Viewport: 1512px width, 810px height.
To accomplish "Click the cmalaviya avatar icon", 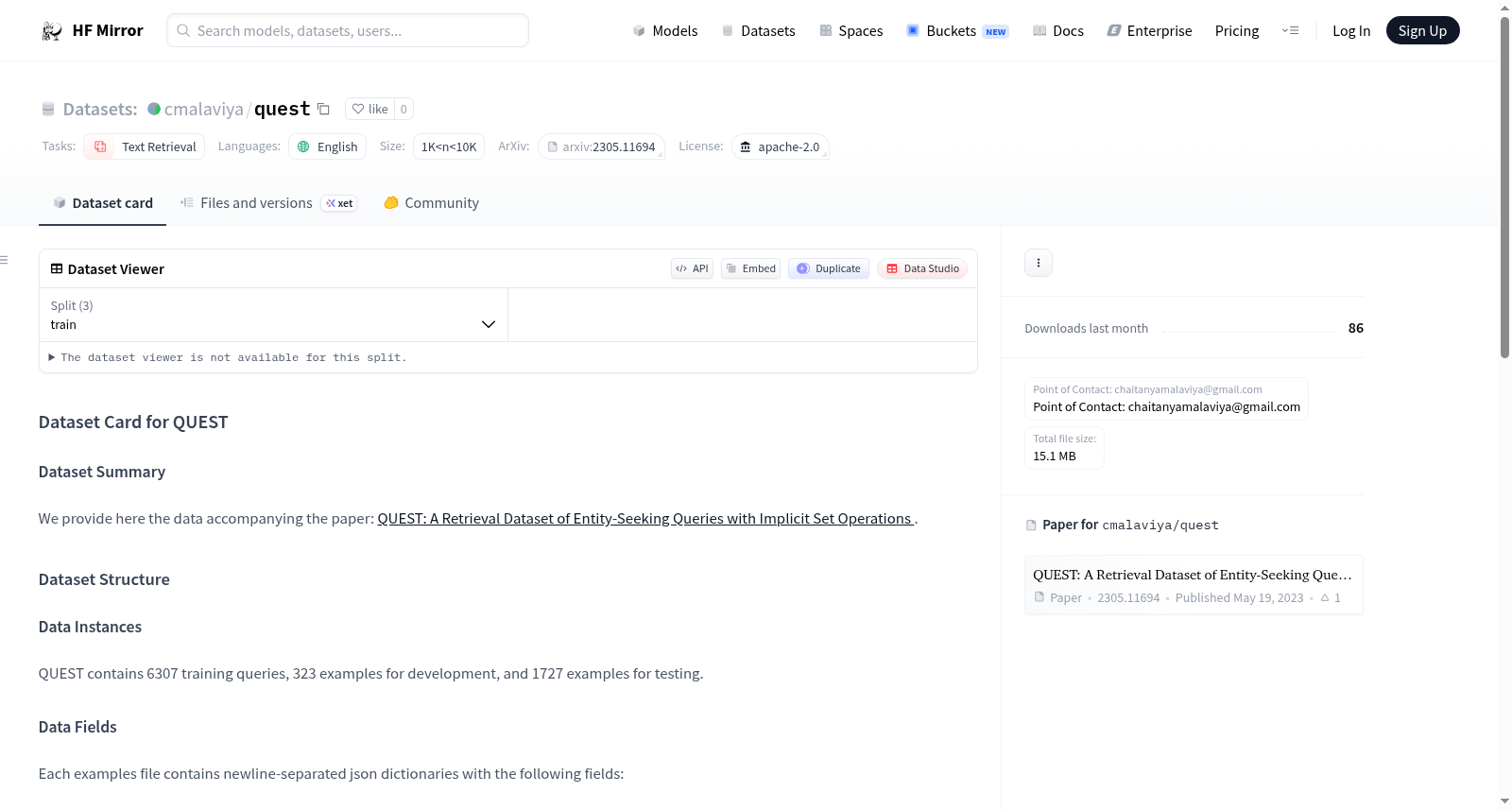I will (154, 109).
